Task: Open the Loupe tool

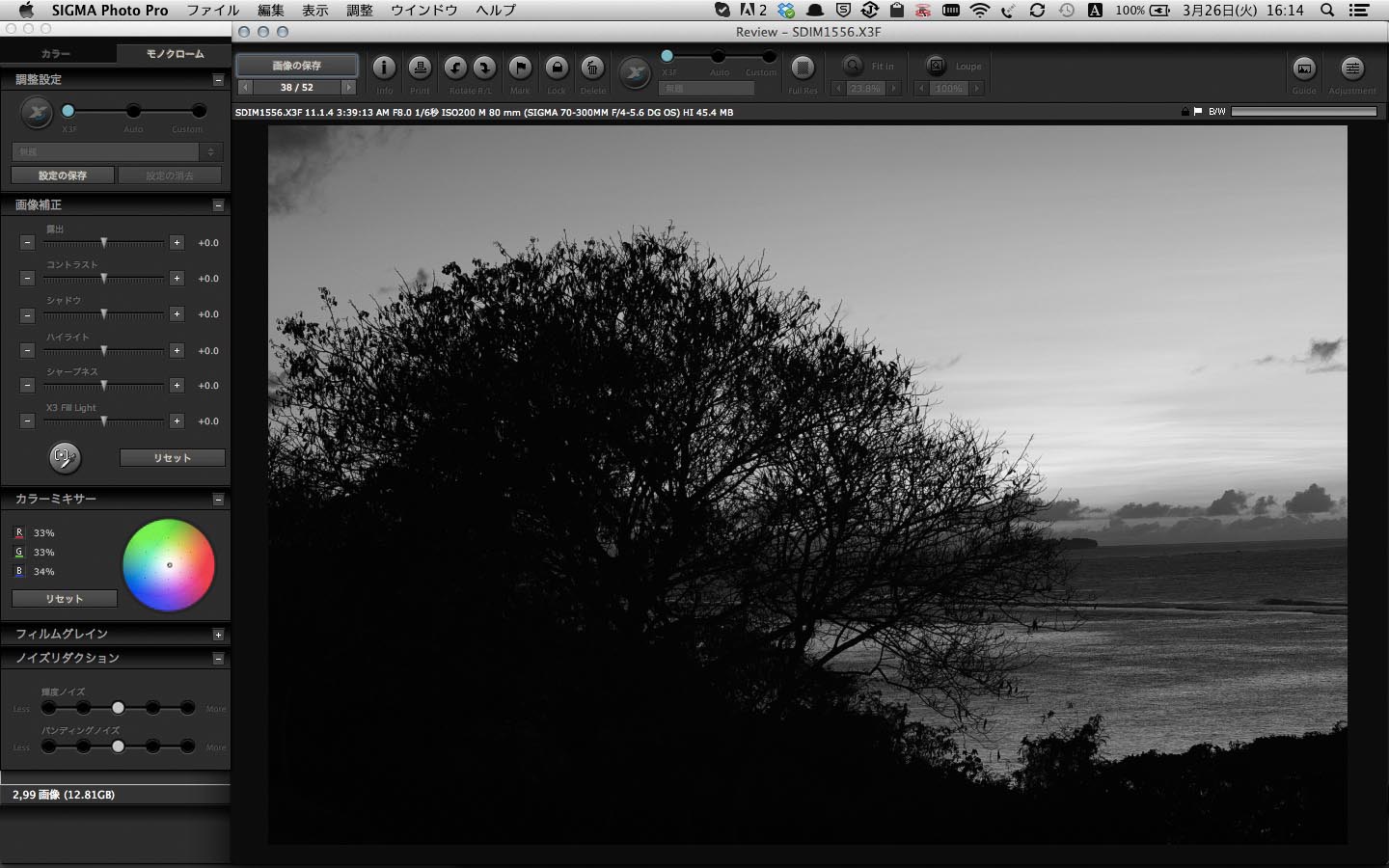Action: point(937,66)
